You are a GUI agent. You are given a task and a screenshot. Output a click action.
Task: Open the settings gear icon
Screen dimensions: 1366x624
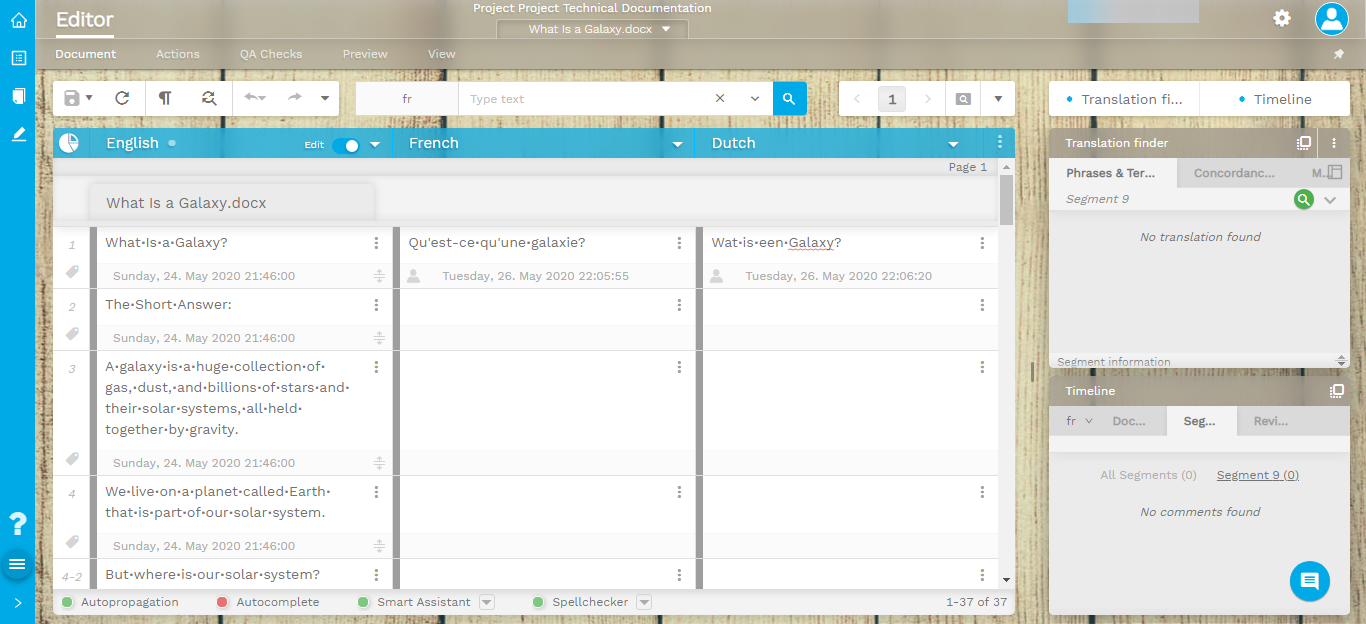[1281, 18]
